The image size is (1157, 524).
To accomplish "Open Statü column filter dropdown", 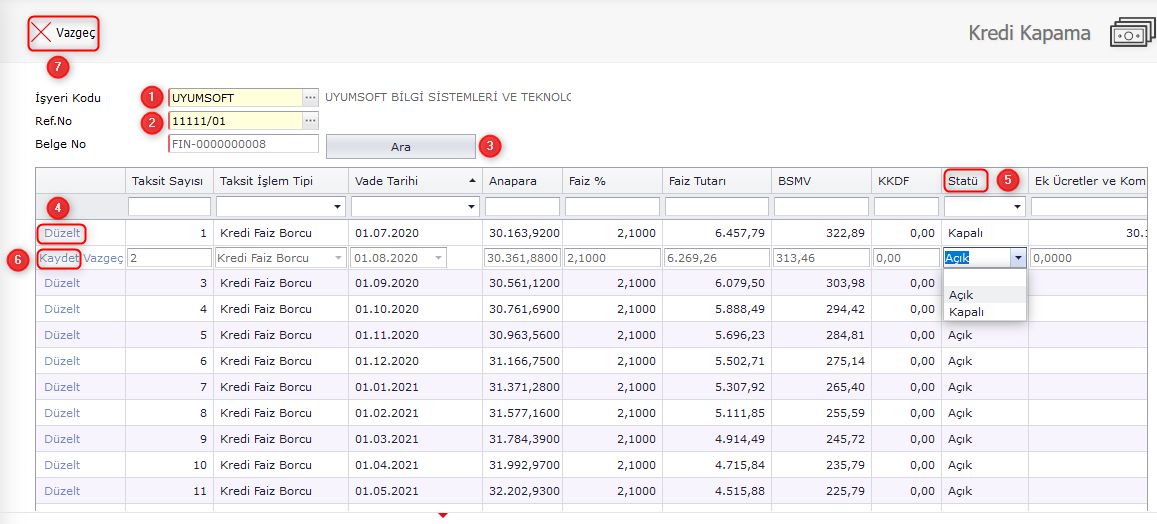I will tap(1018, 207).
